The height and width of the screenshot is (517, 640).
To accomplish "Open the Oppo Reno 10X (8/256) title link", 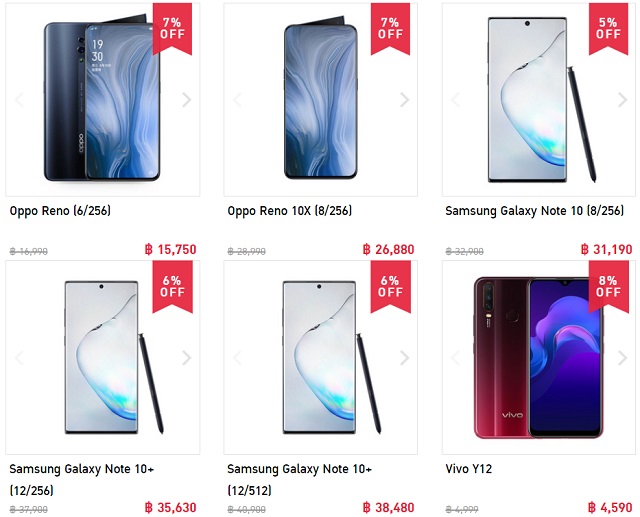I will (x=289, y=211).
